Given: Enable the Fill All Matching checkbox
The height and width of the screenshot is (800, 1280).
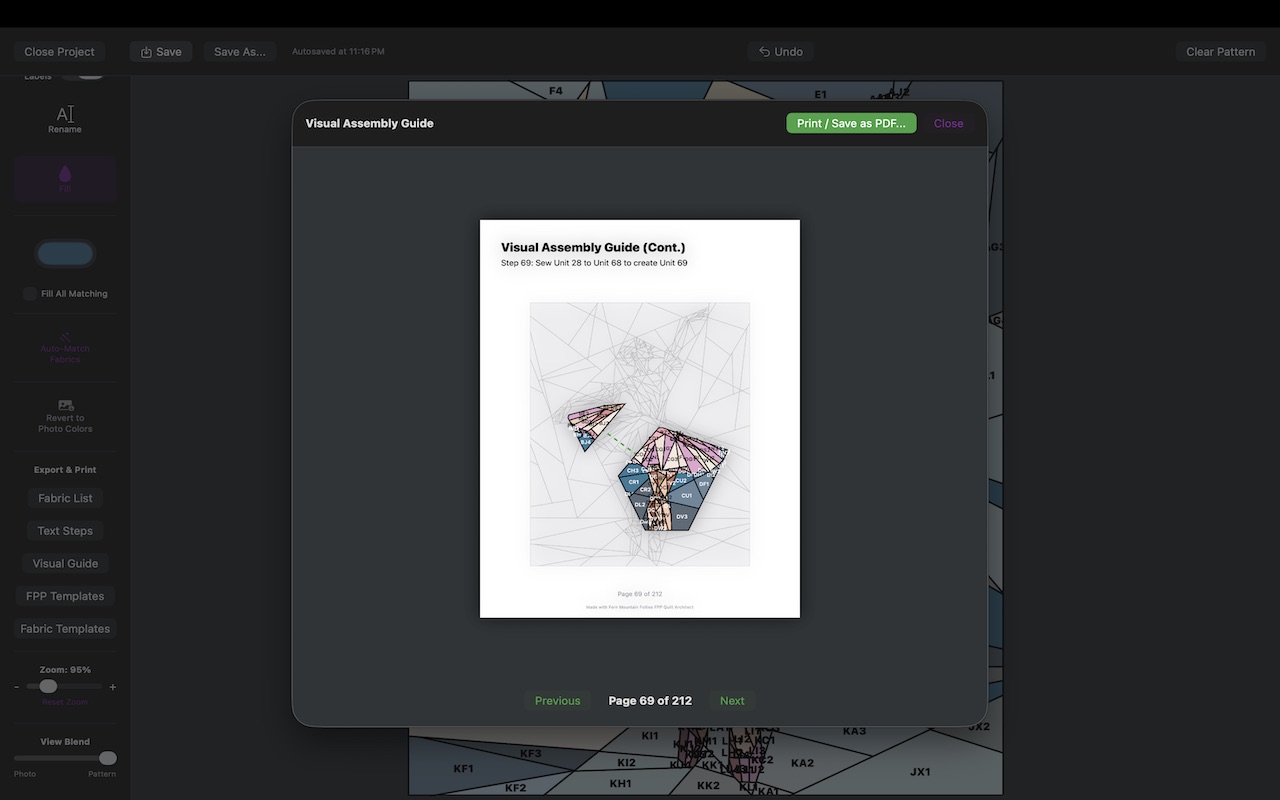Looking at the screenshot, I should click(x=30, y=293).
